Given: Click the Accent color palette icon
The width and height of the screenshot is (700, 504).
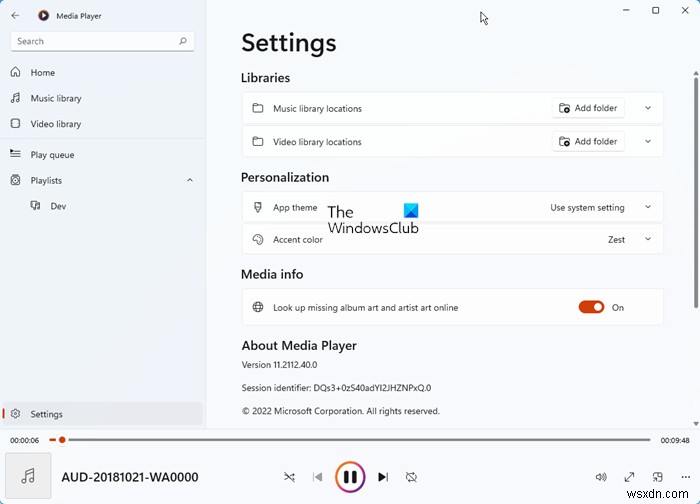Looking at the screenshot, I should click(258, 239).
